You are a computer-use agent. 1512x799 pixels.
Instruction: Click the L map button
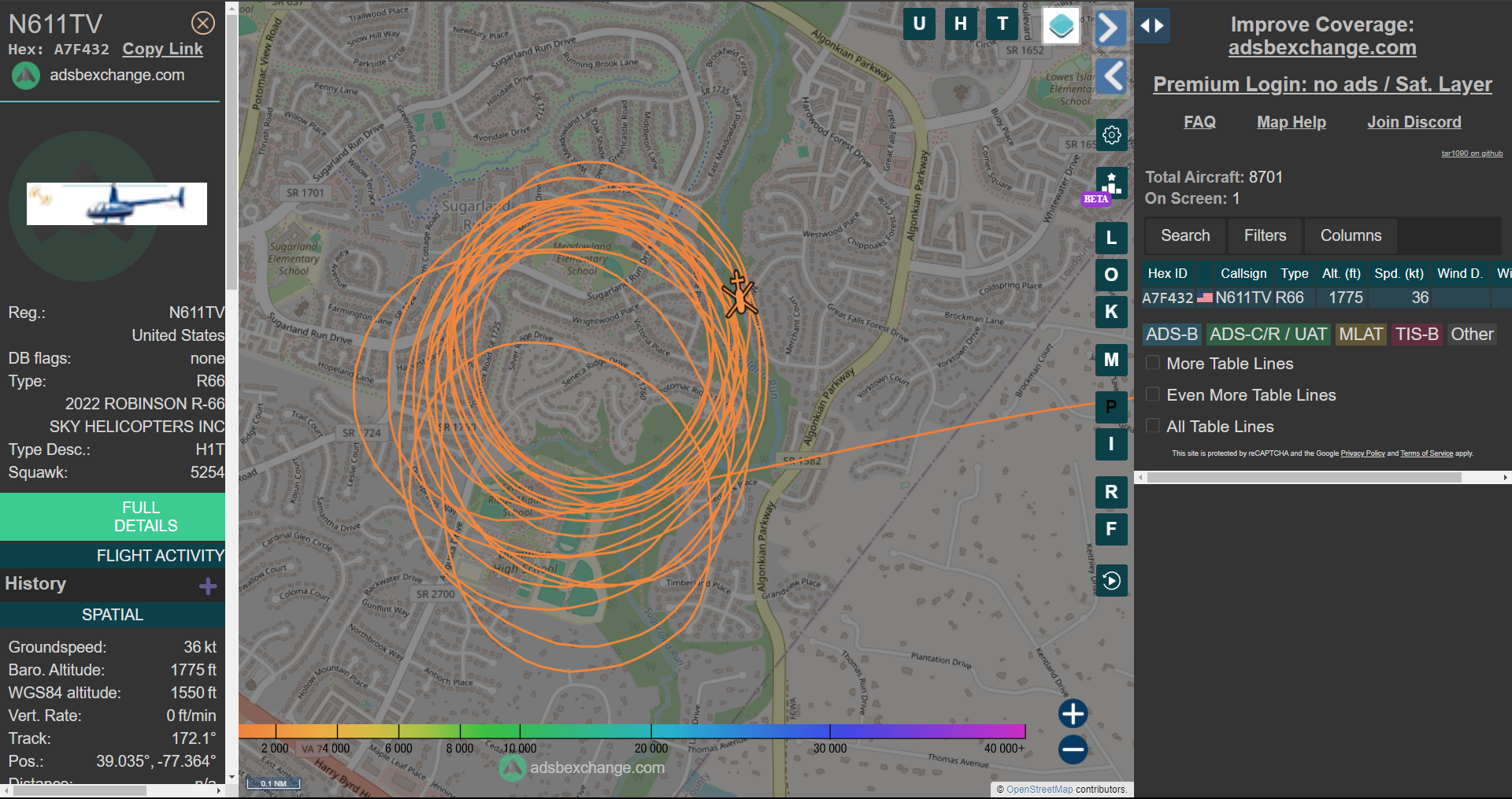coord(1111,238)
